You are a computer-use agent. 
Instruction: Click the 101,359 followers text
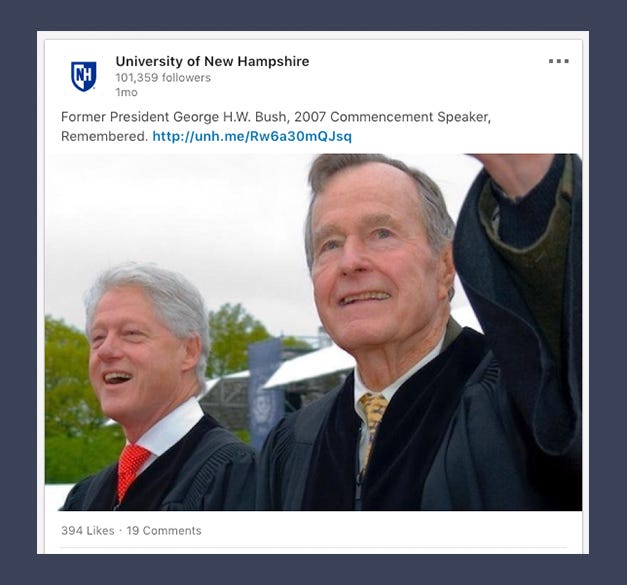point(163,78)
